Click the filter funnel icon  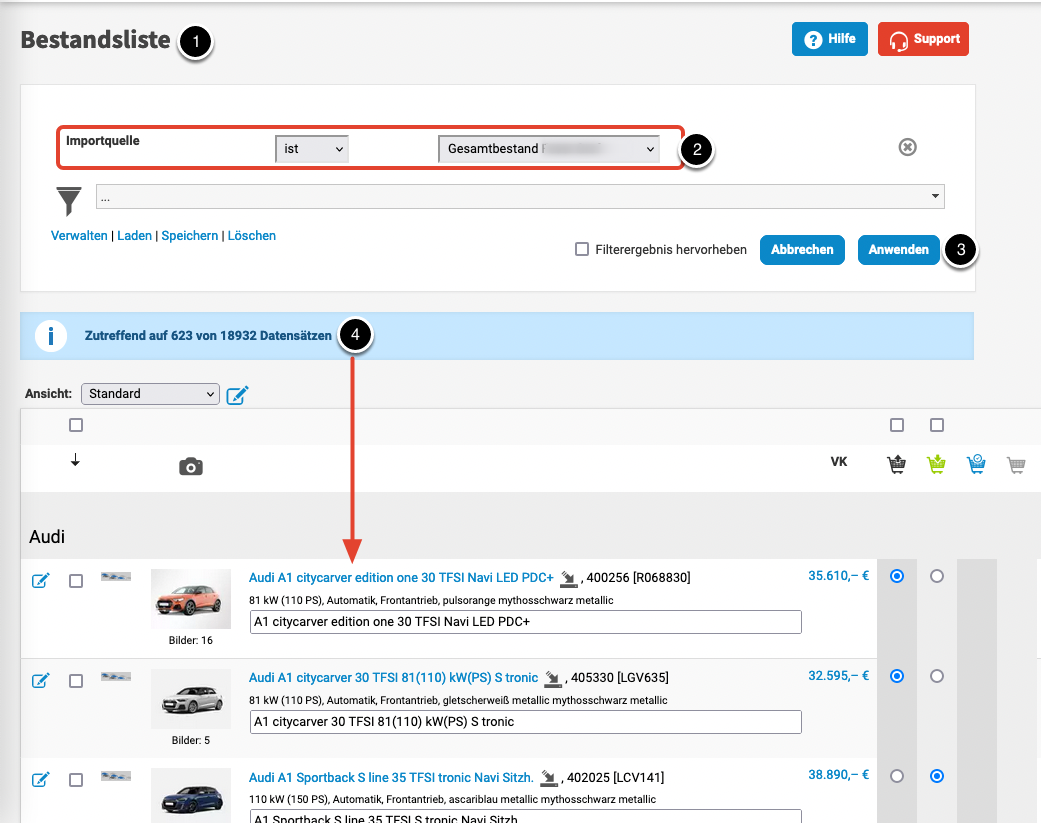tap(69, 200)
